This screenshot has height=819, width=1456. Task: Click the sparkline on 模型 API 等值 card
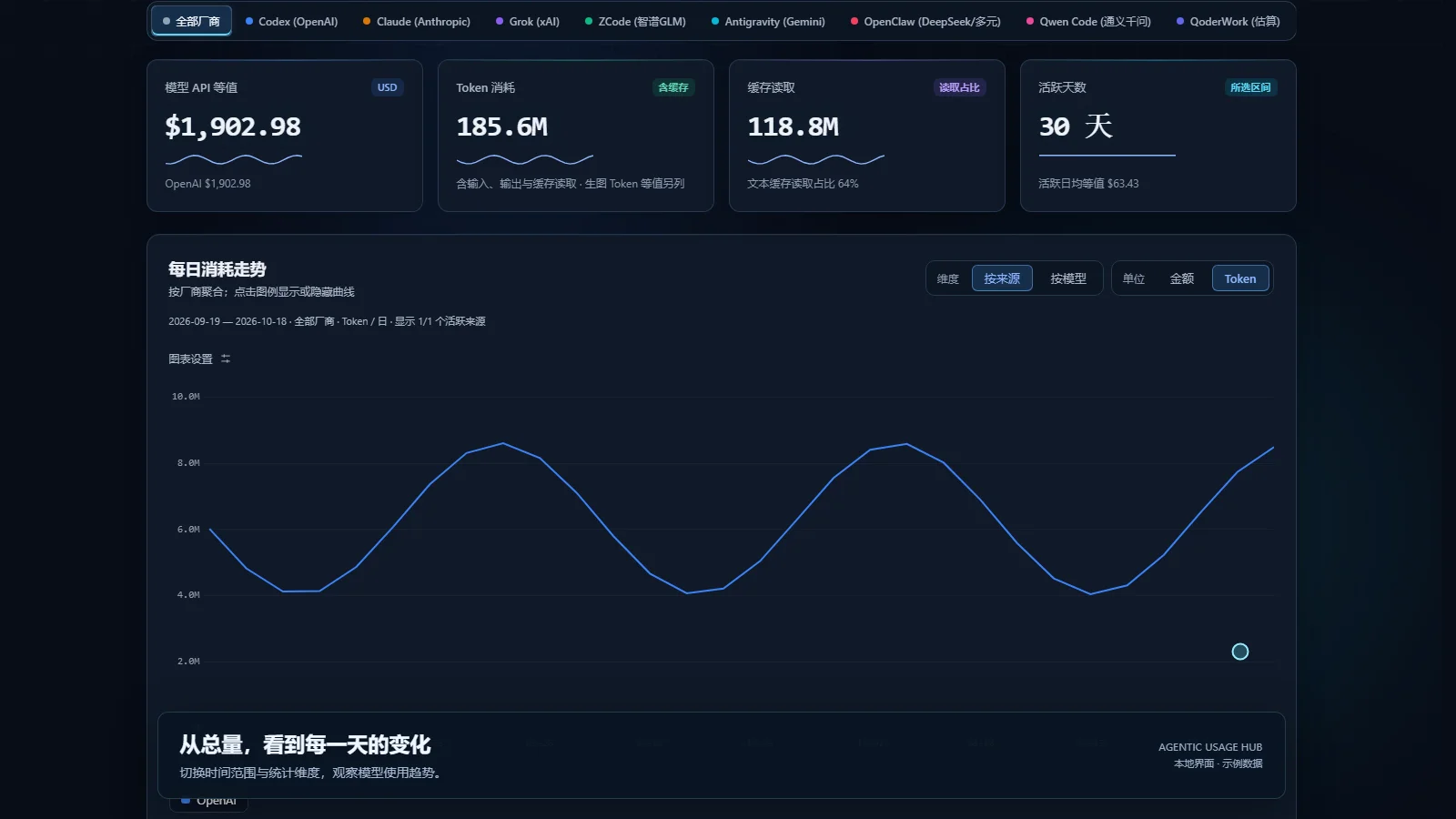(234, 159)
